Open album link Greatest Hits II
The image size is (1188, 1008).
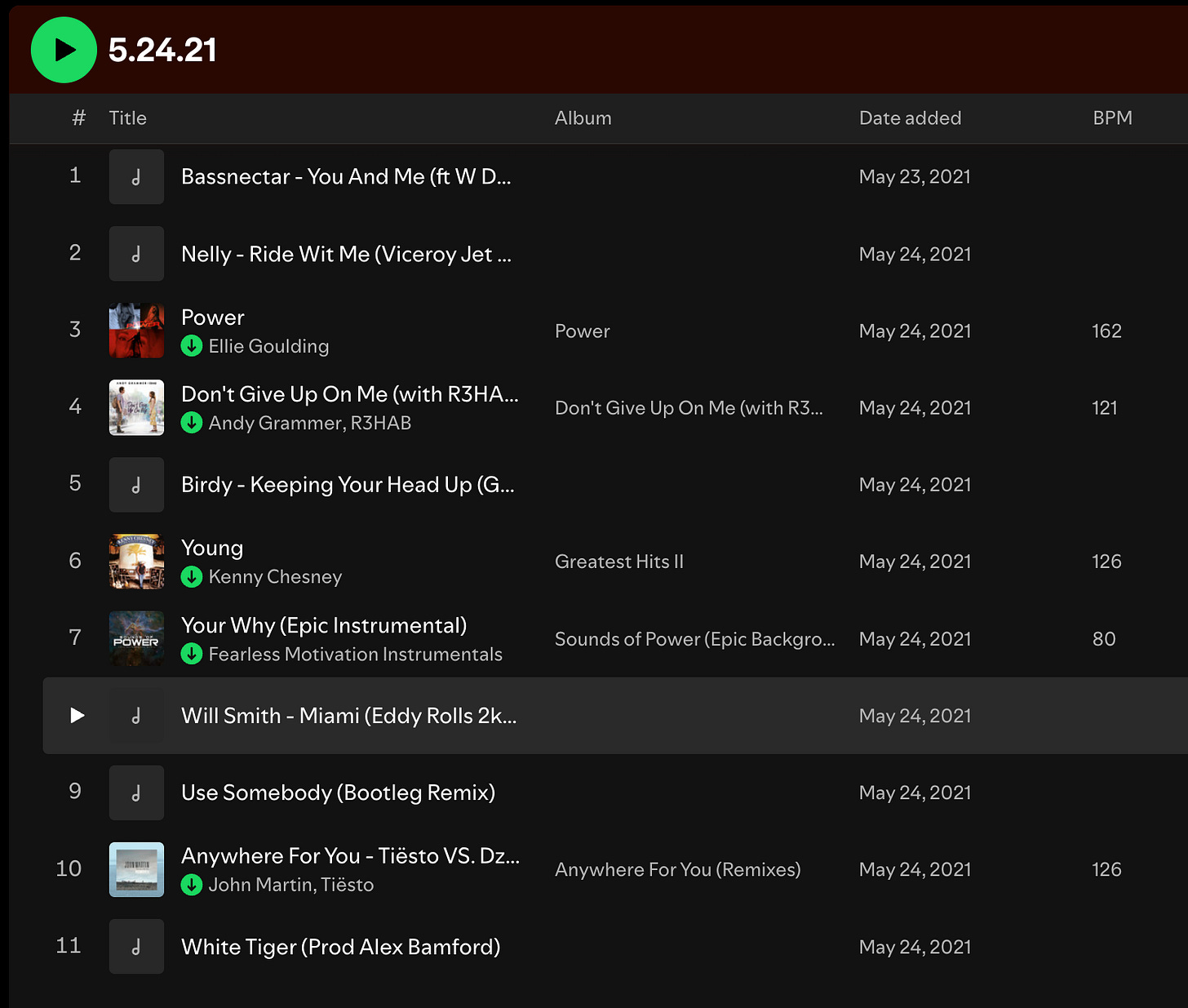pyautogui.click(x=619, y=562)
